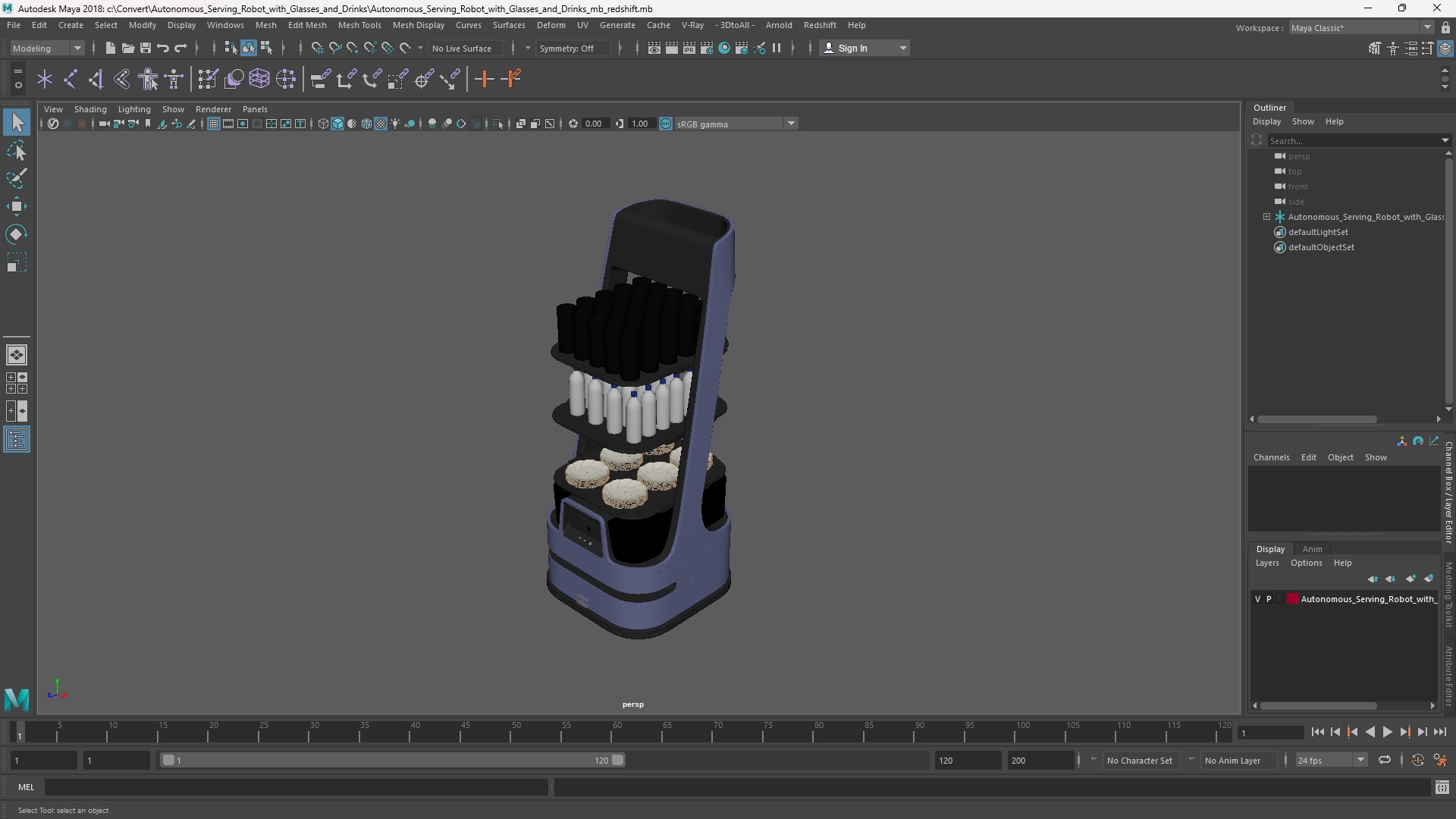1456x819 pixels.
Task: Select the Lasso selection tool
Action: 17,151
